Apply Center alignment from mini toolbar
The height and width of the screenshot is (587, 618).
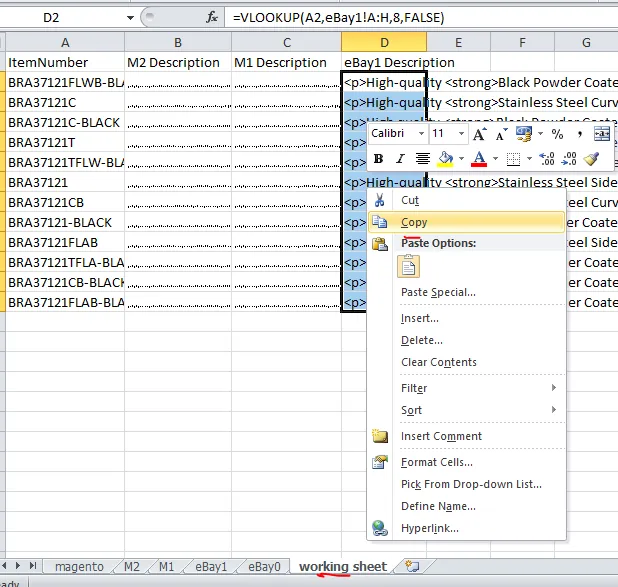(x=423, y=159)
